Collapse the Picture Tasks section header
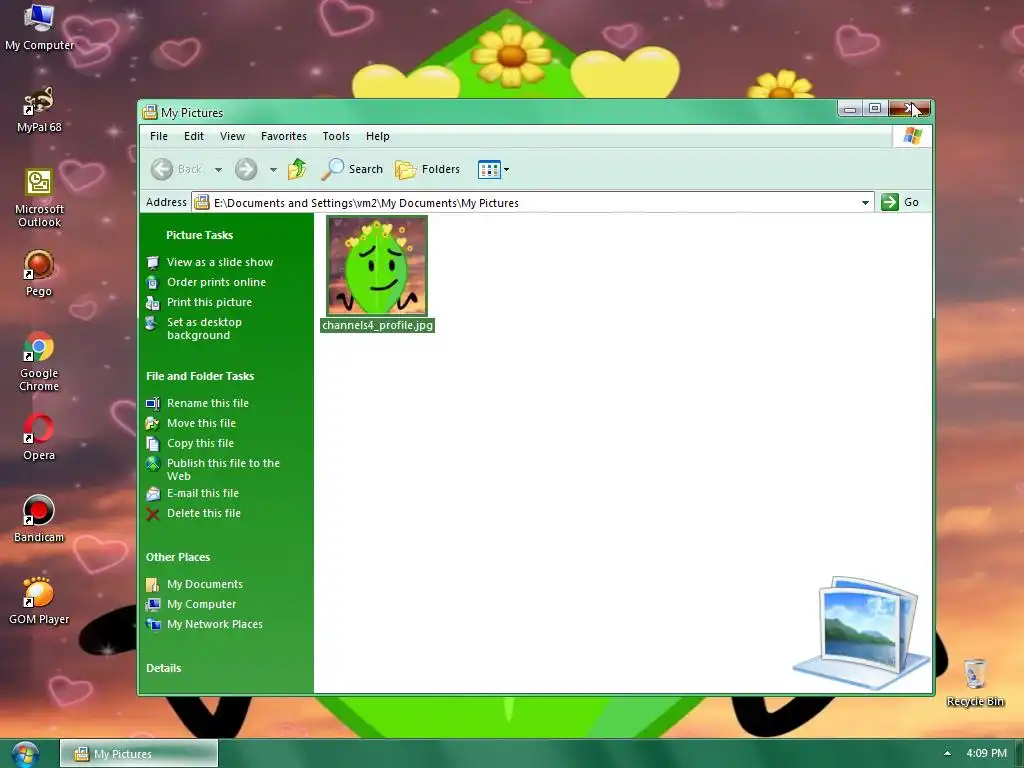The image size is (1024, 768). click(x=199, y=235)
